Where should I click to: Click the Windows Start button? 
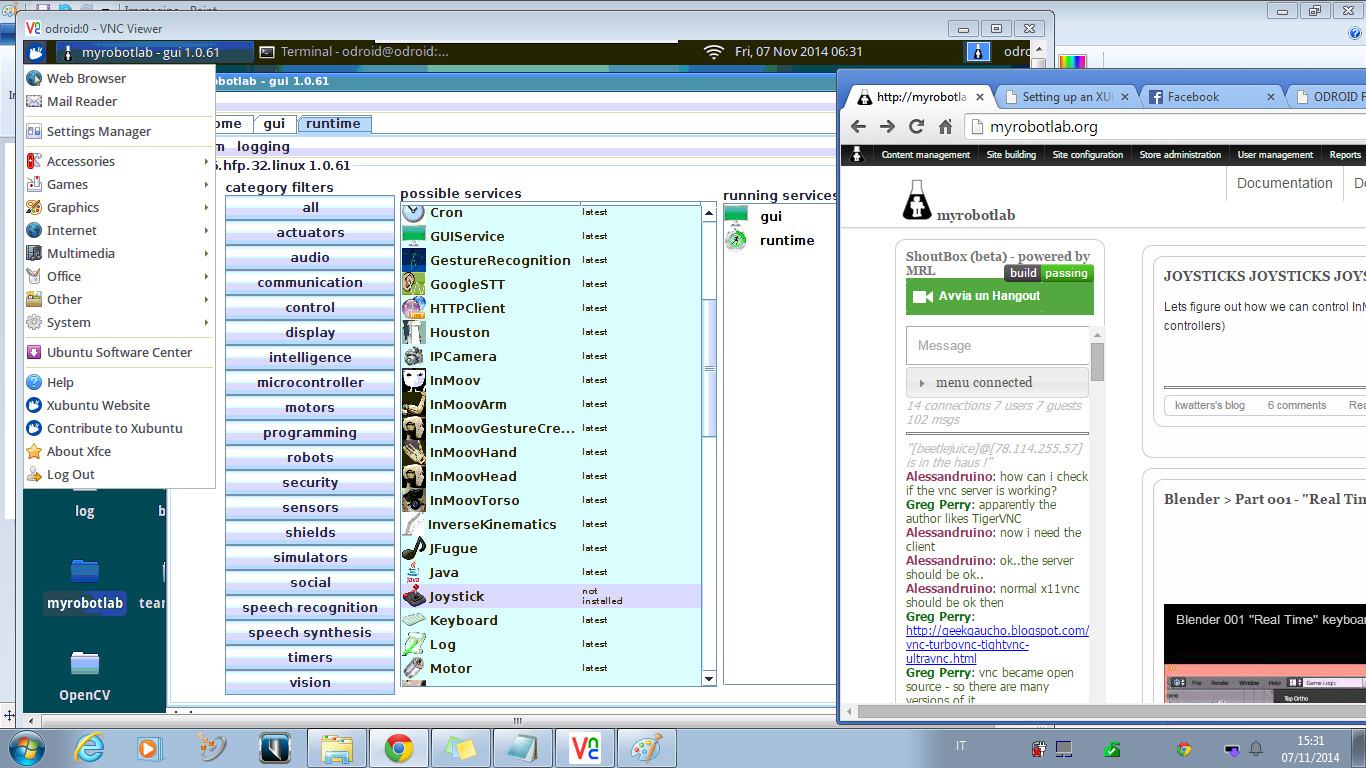click(x=25, y=747)
